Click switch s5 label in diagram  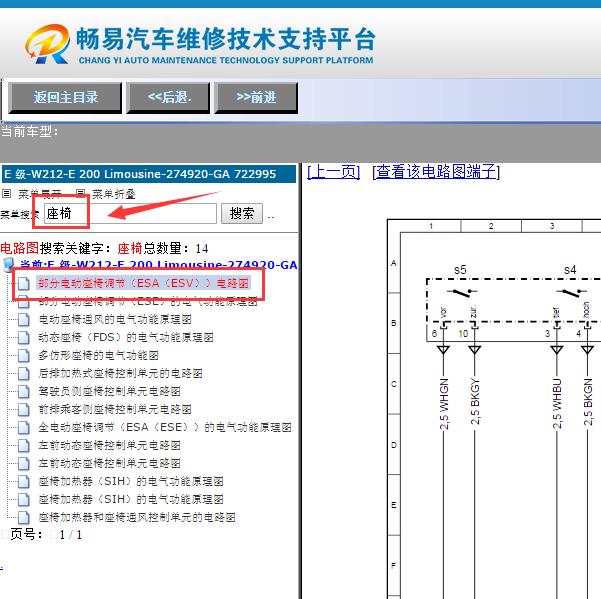click(x=460, y=270)
